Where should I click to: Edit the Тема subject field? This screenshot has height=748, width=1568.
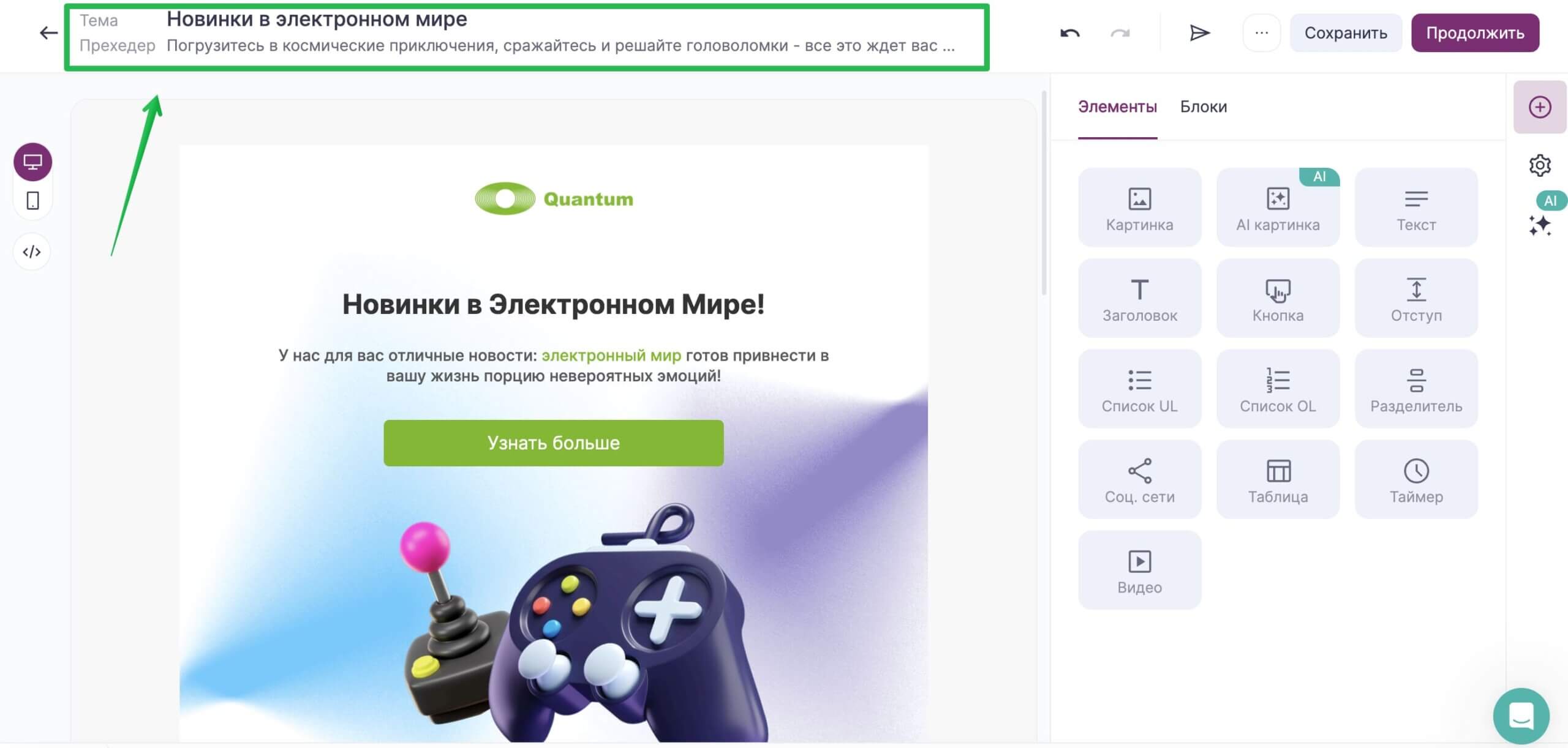pyautogui.click(x=317, y=19)
